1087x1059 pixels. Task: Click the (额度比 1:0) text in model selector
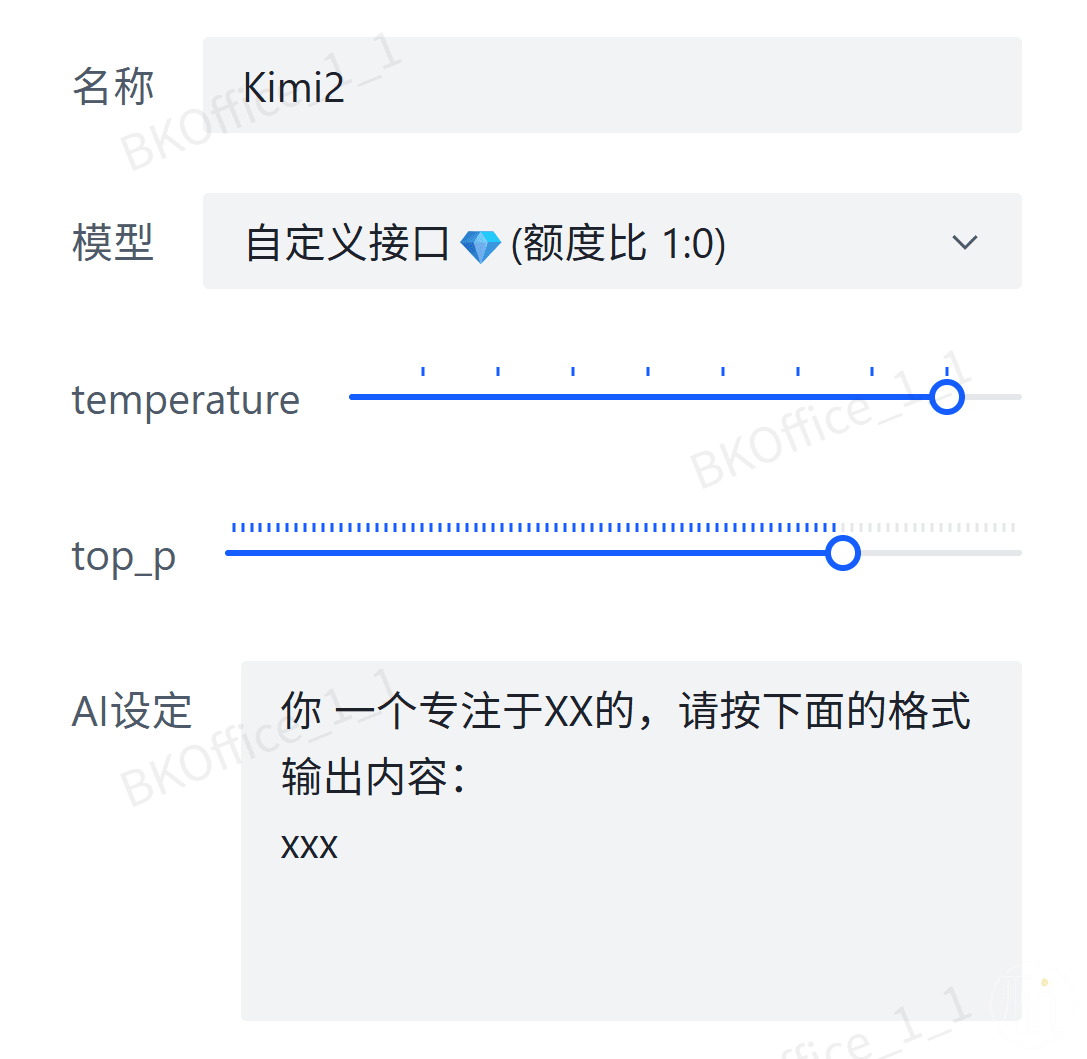(618, 244)
